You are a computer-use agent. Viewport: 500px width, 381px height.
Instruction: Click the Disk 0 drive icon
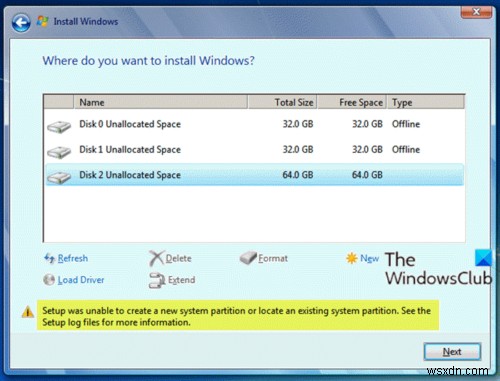pyautogui.click(x=59, y=127)
